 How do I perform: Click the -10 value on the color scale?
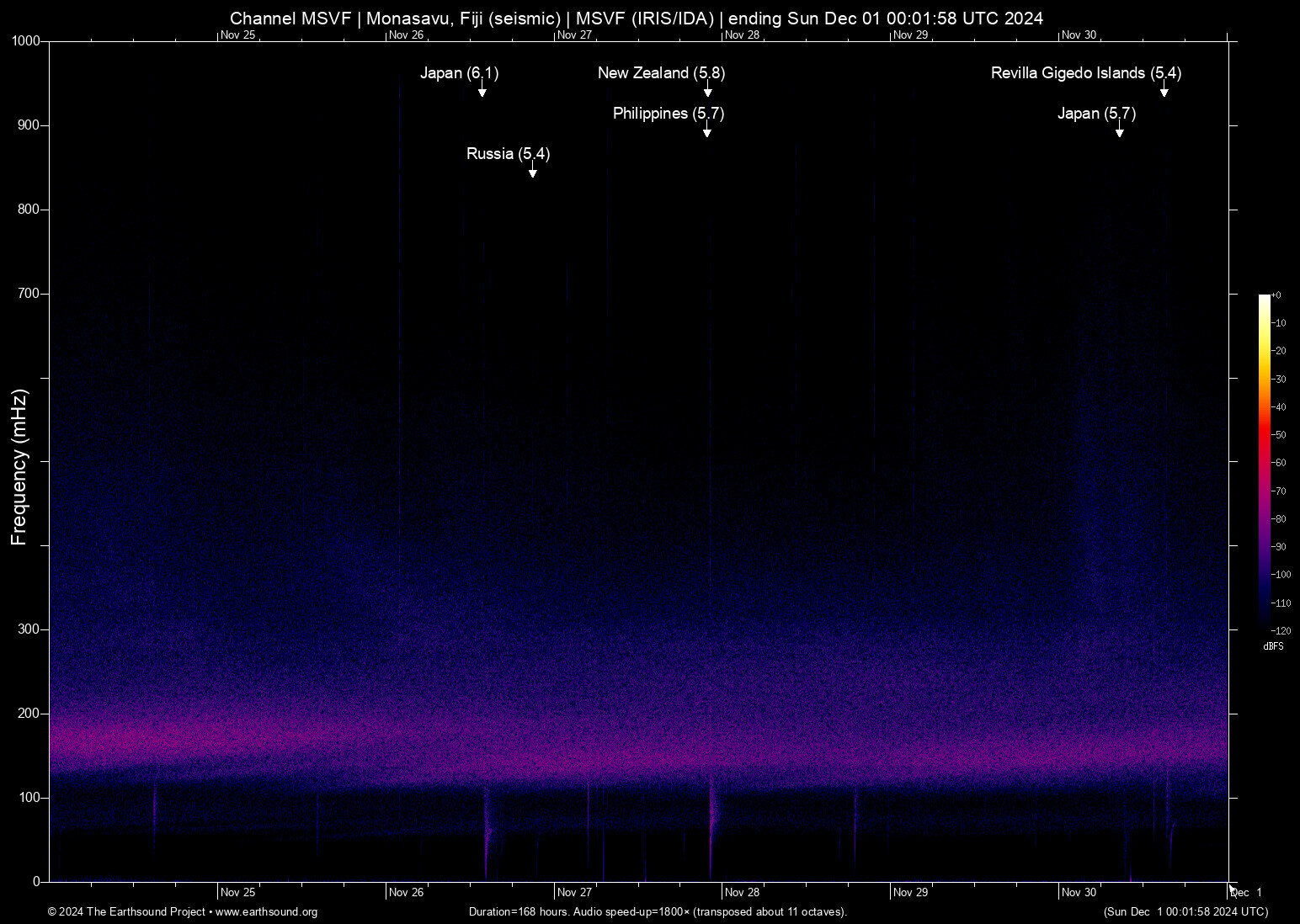(1278, 323)
